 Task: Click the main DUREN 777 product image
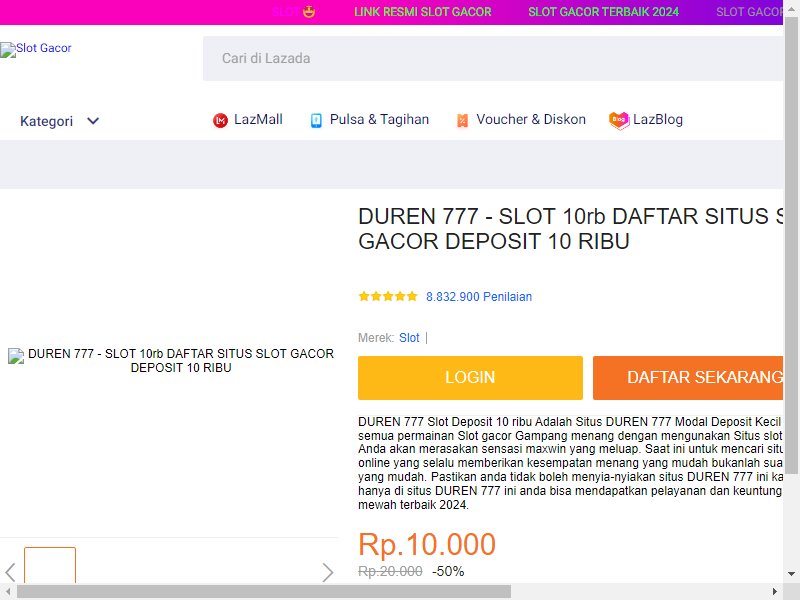point(171,361)
